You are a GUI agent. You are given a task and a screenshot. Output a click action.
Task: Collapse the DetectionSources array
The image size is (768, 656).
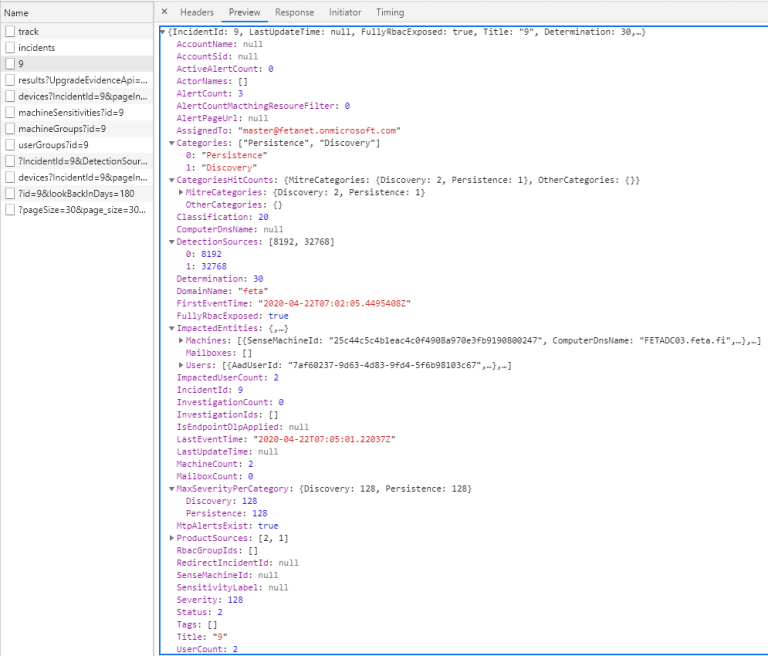tap(171, 242)
